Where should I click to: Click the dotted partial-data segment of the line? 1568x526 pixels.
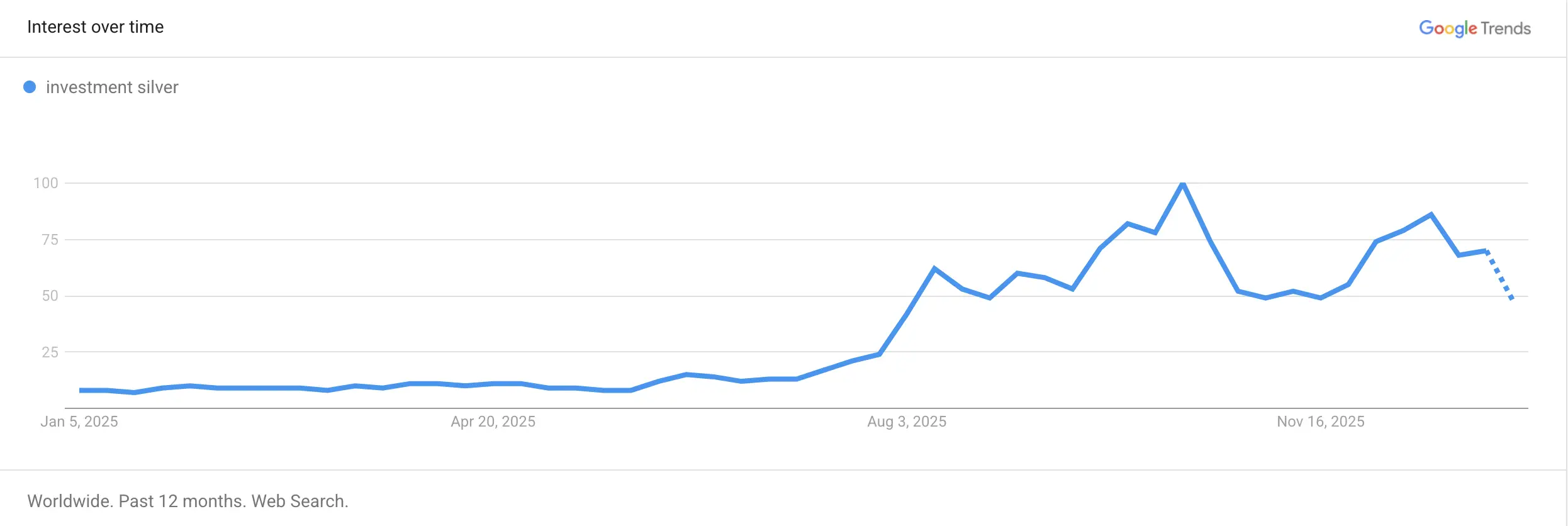point(1499,275)
